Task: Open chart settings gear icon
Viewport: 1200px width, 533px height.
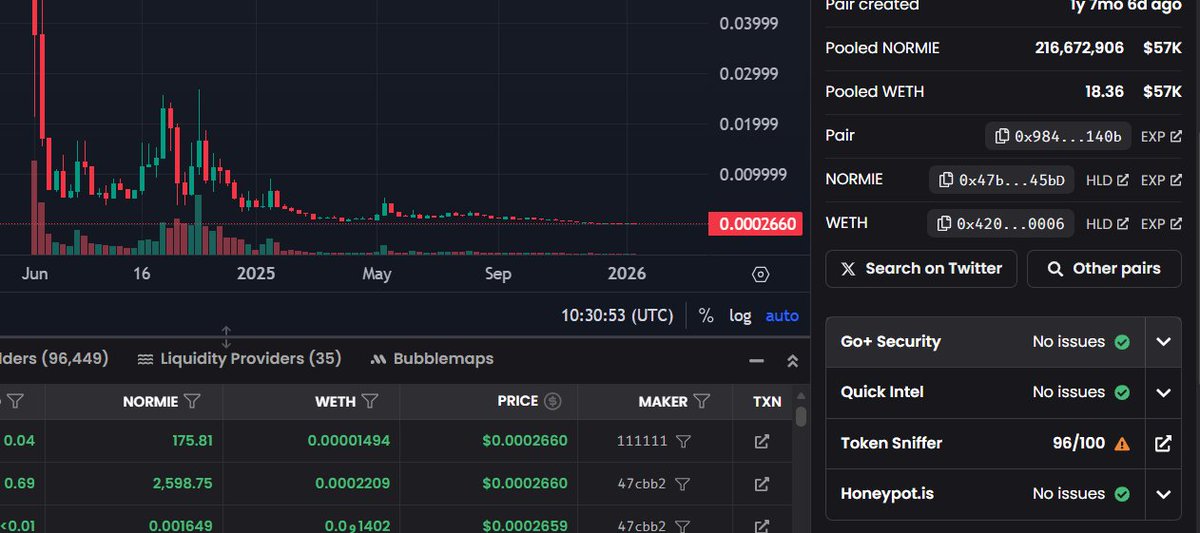Action: tap(760, 274)
